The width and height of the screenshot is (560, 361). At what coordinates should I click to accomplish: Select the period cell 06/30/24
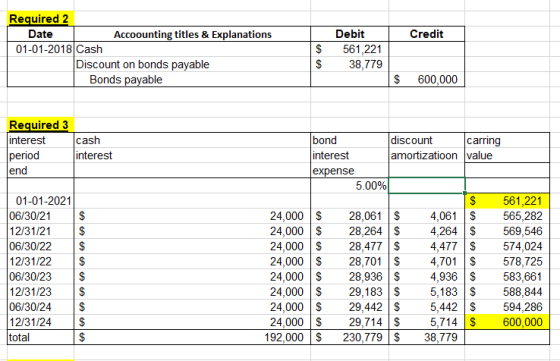point(40,307)
